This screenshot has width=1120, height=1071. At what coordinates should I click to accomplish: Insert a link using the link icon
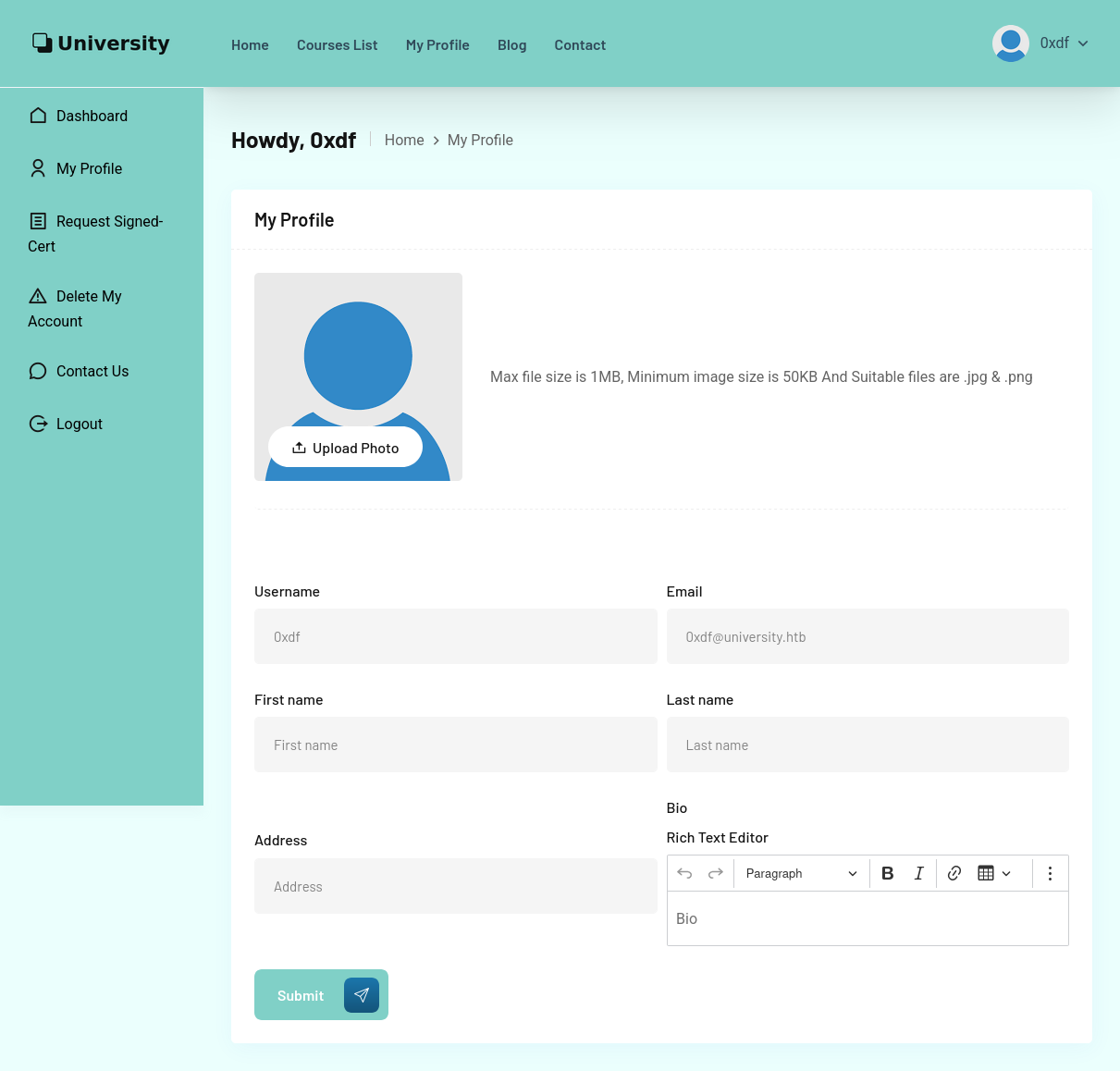(x=954, y=873)
